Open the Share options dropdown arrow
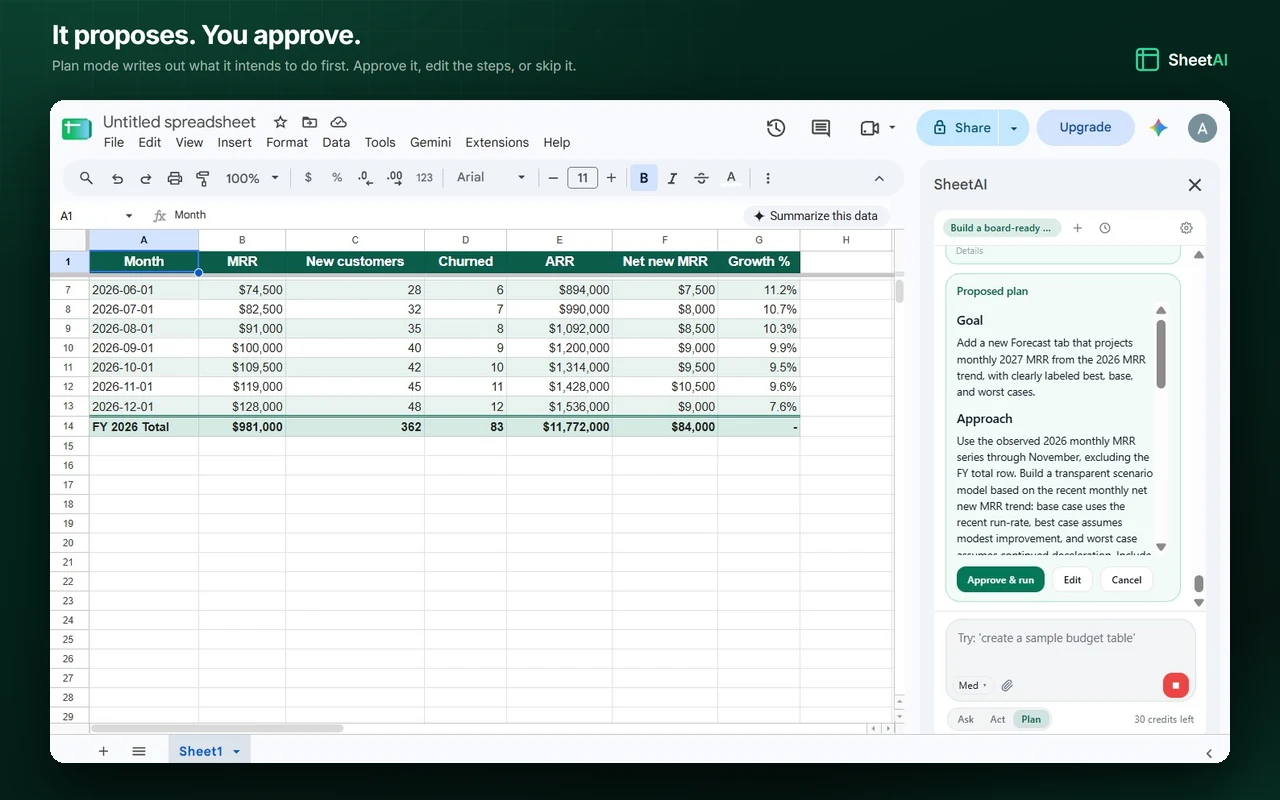1280x800 pixels. point(1014,128)
